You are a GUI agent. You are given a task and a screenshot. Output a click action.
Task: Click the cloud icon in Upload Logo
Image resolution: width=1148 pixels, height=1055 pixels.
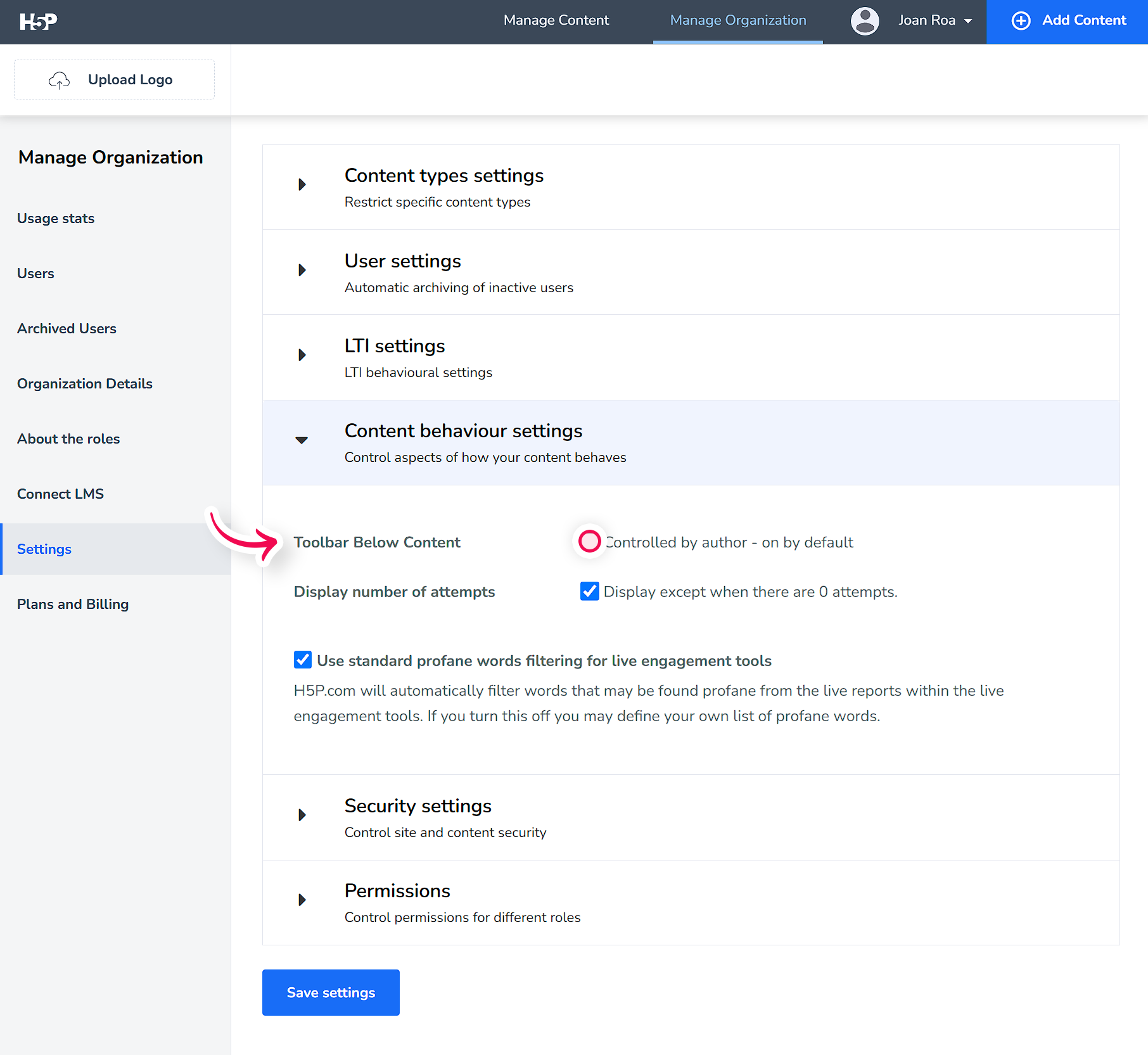click(x=59, y=80)
